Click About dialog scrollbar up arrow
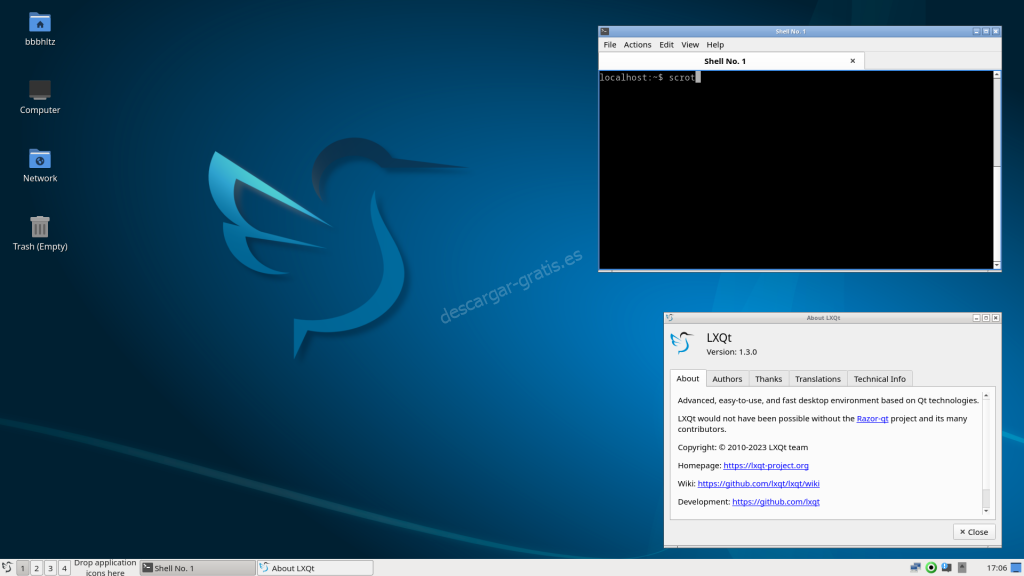1024x576 pixels. [986, 396]
